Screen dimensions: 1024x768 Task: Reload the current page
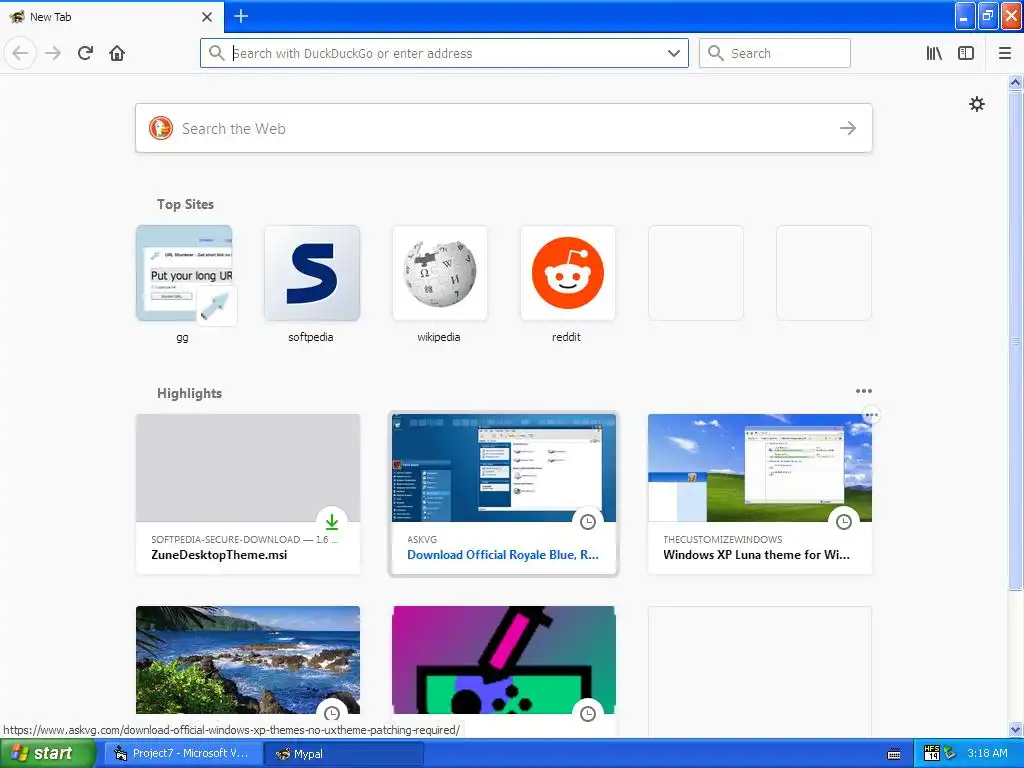tap(85, 53)
